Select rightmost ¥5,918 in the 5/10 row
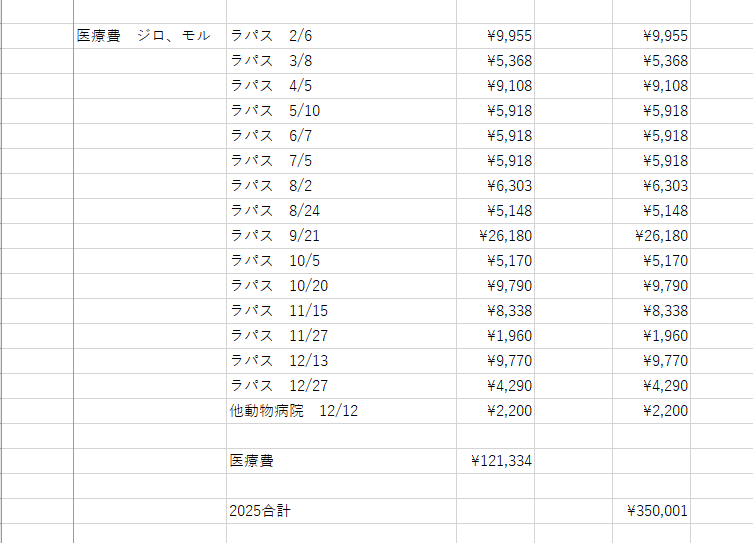This screenshot has height=543, width=753. click(651, 111)
